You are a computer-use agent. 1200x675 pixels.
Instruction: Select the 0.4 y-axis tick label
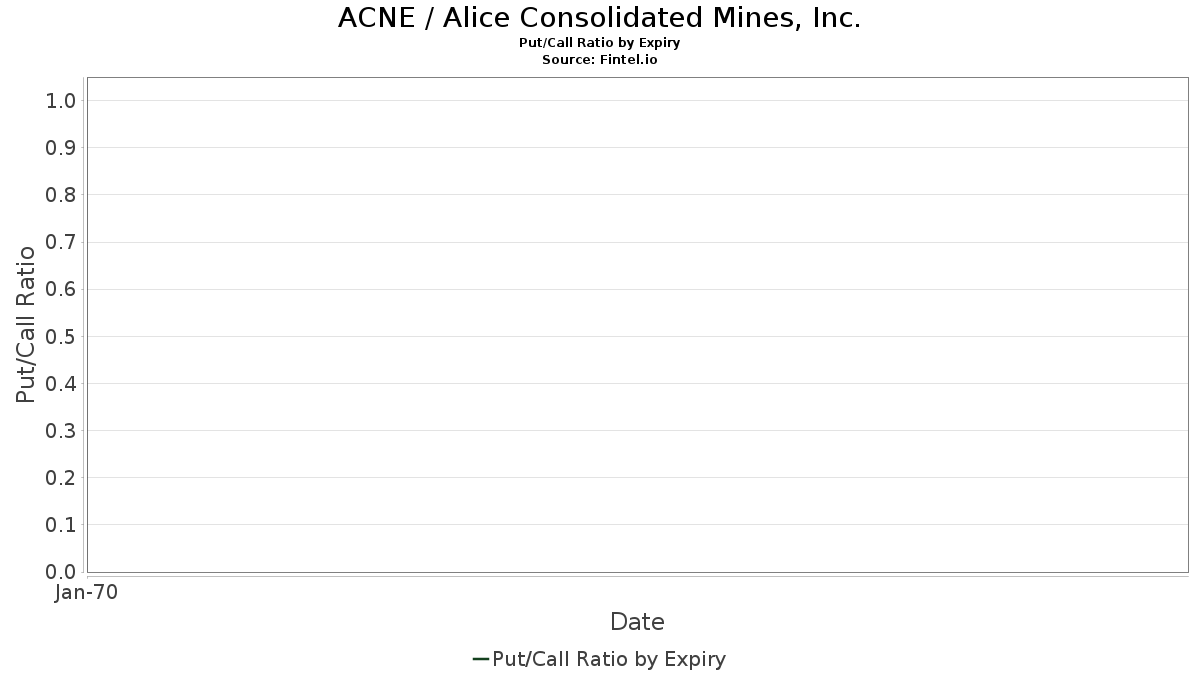[x=61, y=384]
